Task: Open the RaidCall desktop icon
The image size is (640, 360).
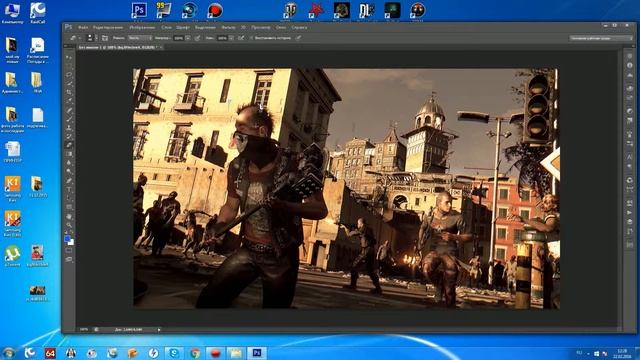Action: [38, 12]
